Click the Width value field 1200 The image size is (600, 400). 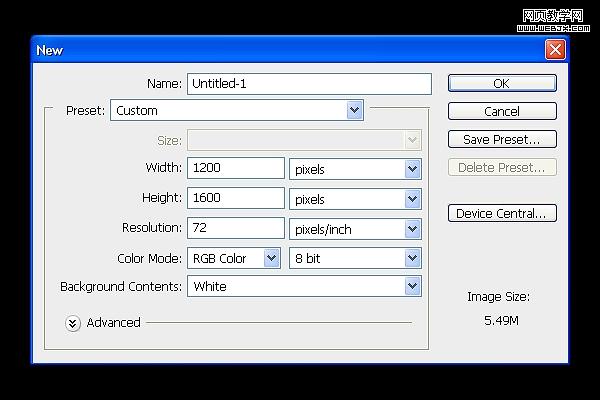[236, 168]
